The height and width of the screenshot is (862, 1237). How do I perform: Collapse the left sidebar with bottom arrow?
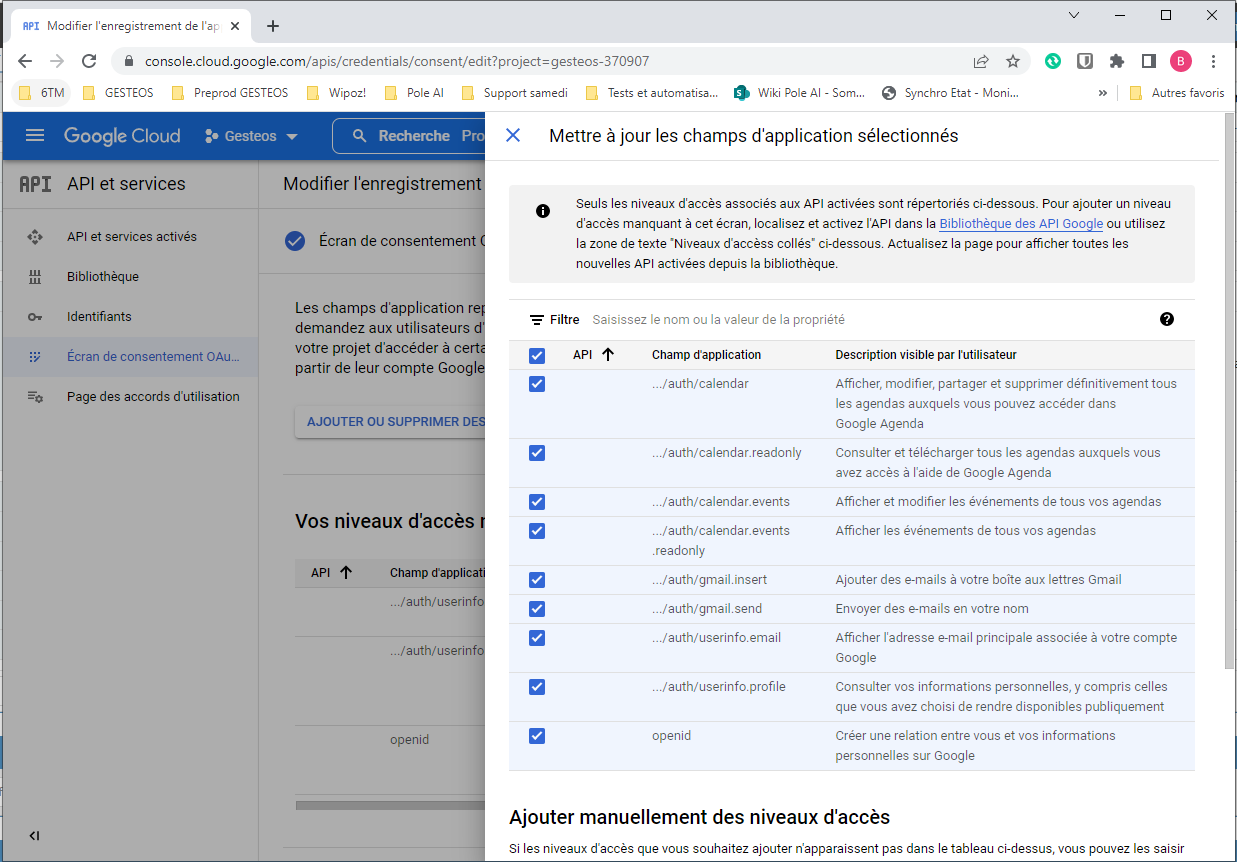pyautogui.click(x=35, y=836)
